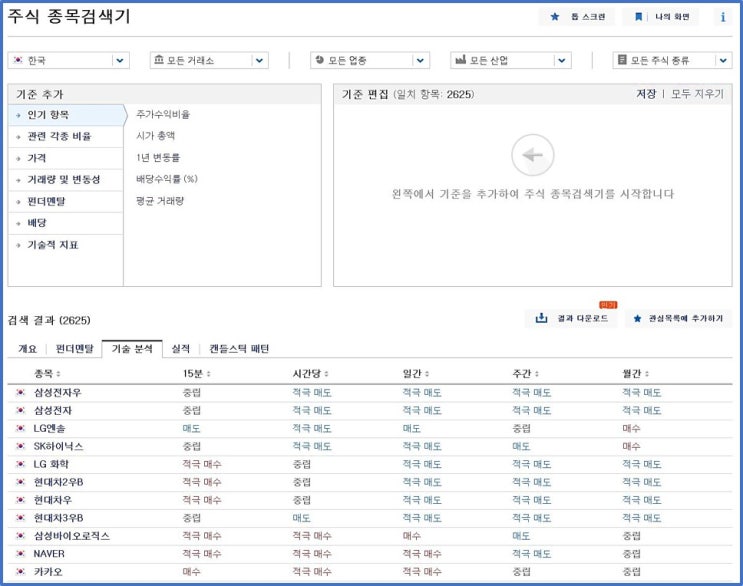
Task: Click the Korean flag beside 삼성전자우
Action: [20, 393]
